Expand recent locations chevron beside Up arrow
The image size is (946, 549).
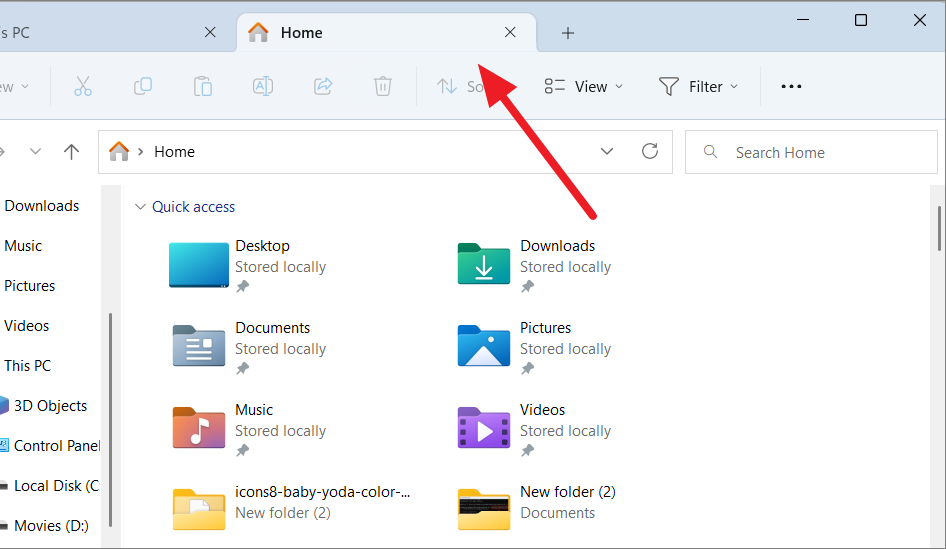click(36, 151)
